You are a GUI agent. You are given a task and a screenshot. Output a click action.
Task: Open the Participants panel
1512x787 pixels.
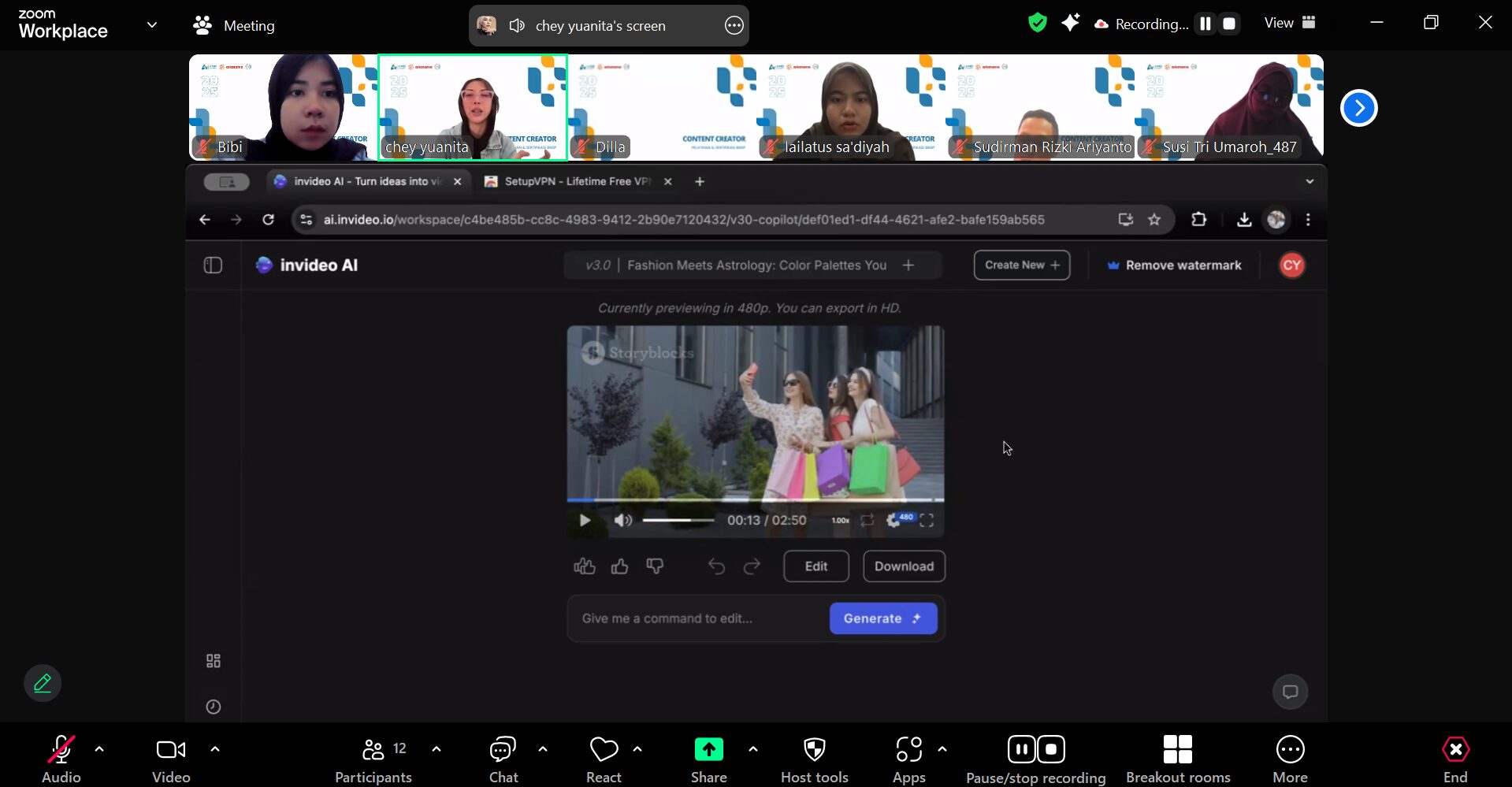click(x=373, y=759)
